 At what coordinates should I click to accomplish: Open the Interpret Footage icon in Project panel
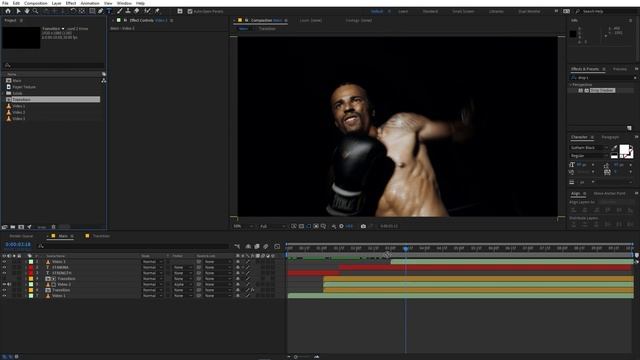tap(4, 227)
